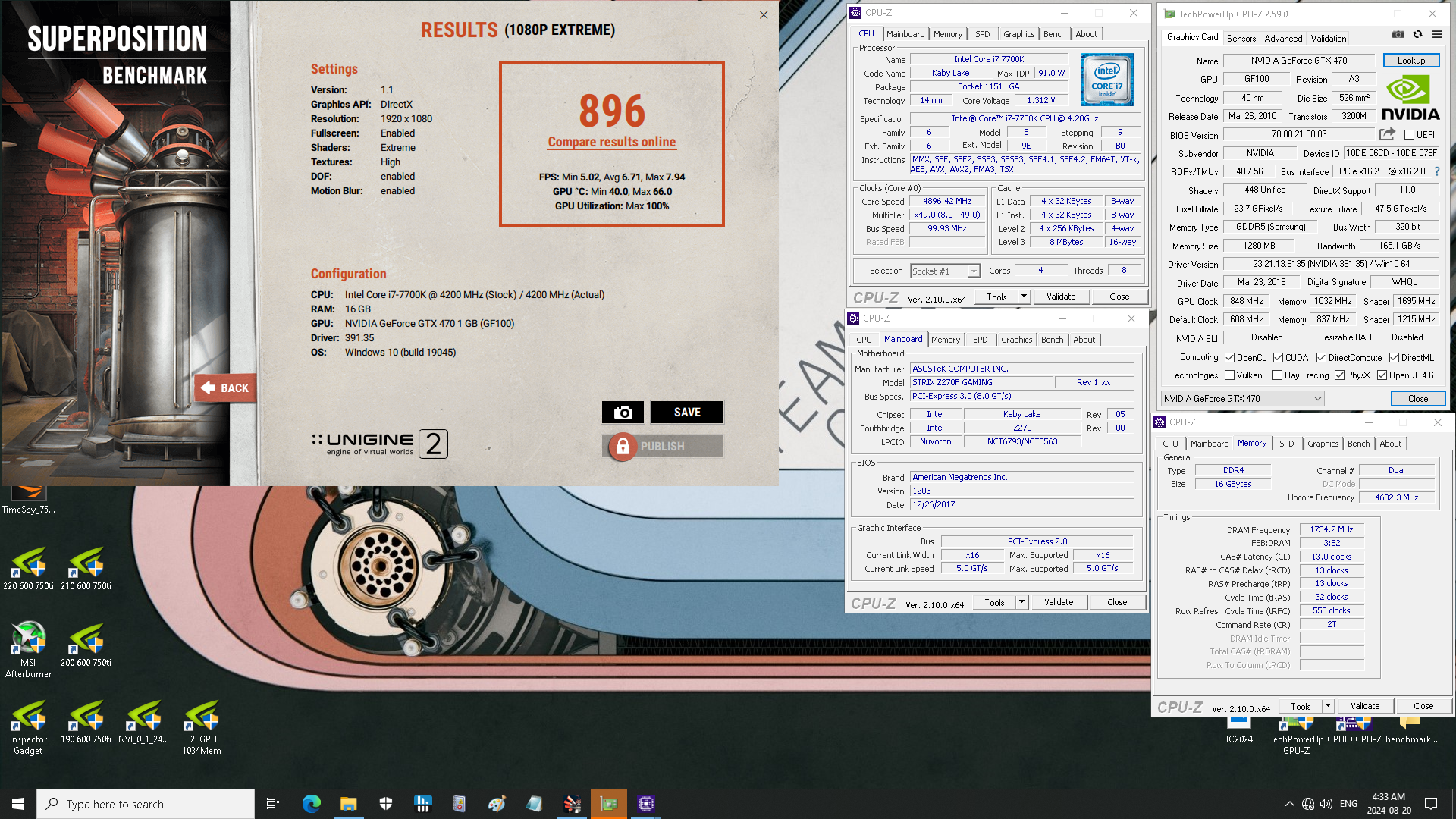Click the Task View taskbar icon
This screenshot has width=1456, height=819.
pos(273,804)
